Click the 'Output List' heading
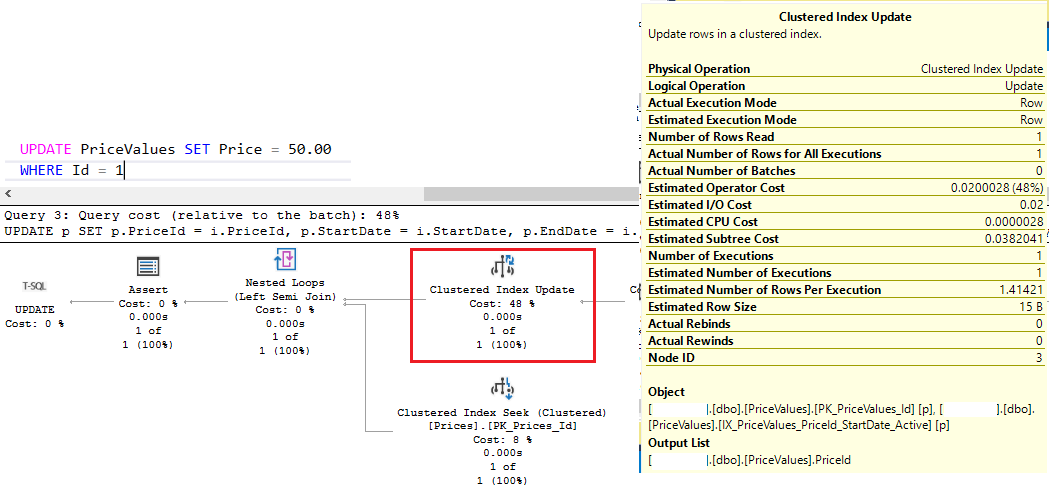The image size is (1049, 488). (679, 443)
